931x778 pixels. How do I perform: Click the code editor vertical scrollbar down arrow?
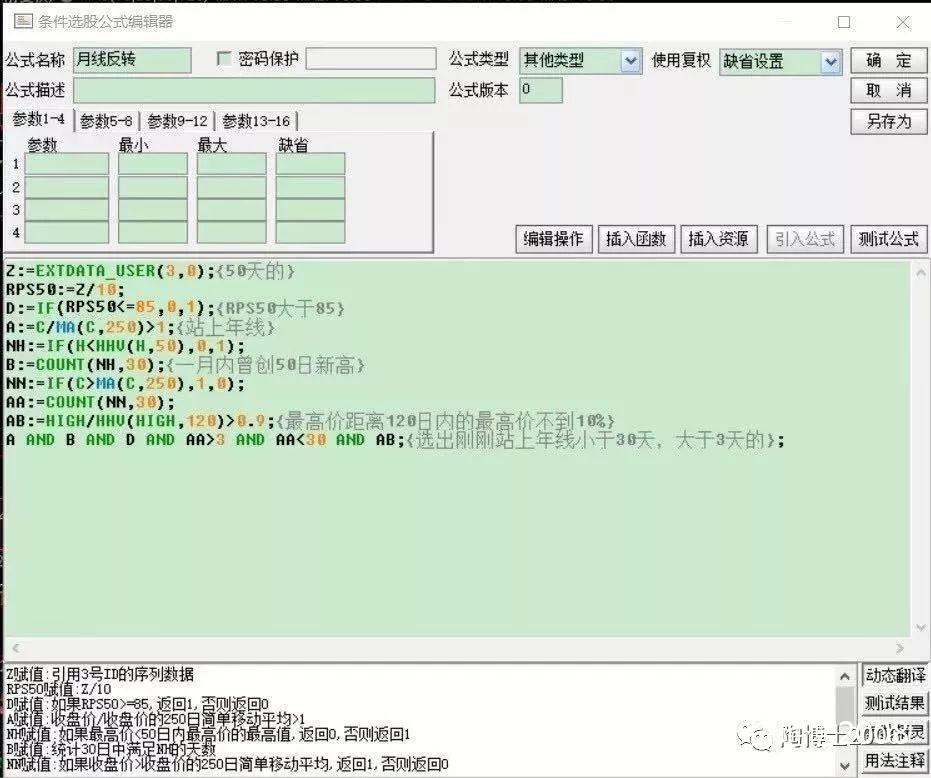pos(920,627)
